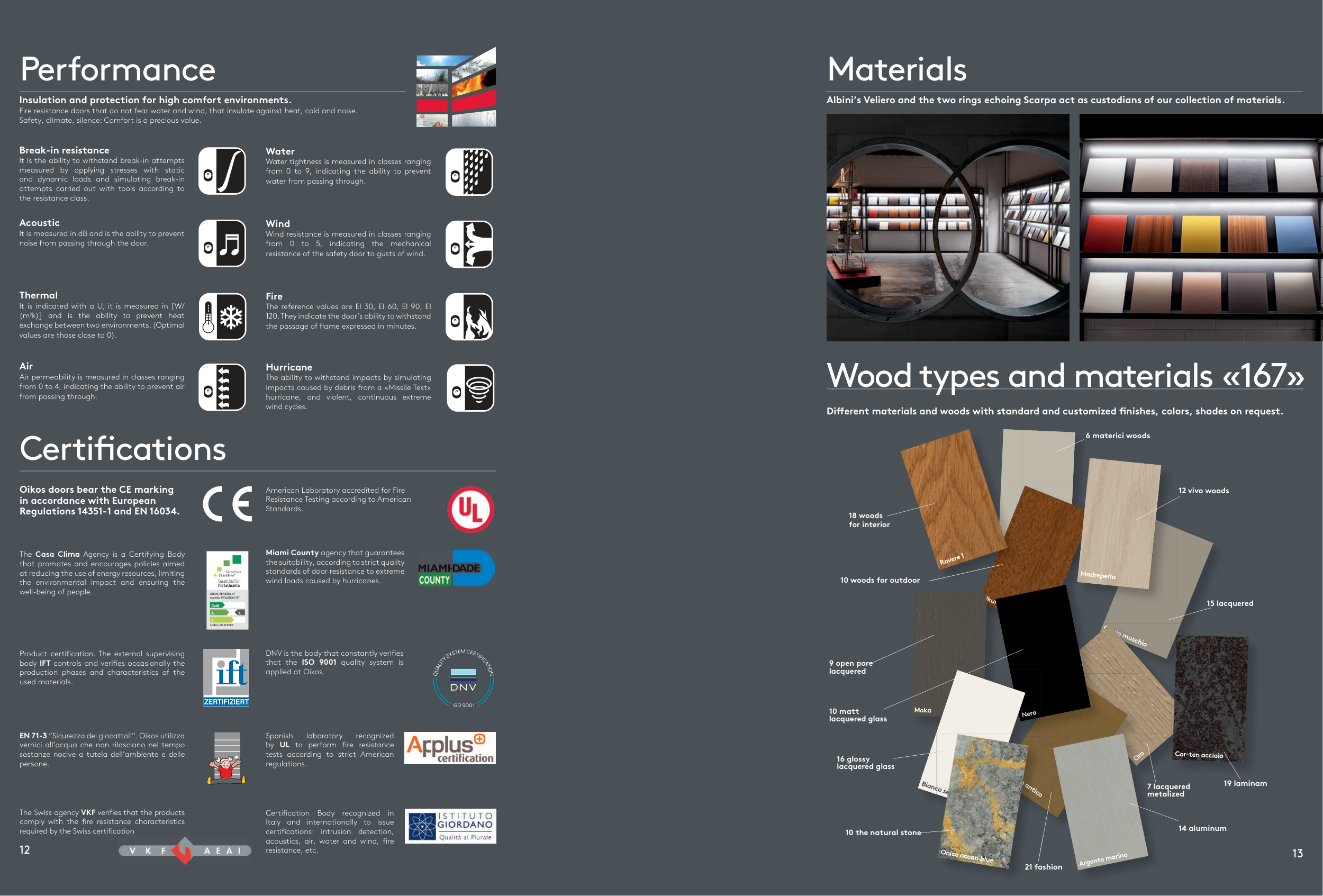Image resolution: width=1323 pixels, height=896 pixels.
Task: Click the Water raindrops icon
Action: click(469, 172)
